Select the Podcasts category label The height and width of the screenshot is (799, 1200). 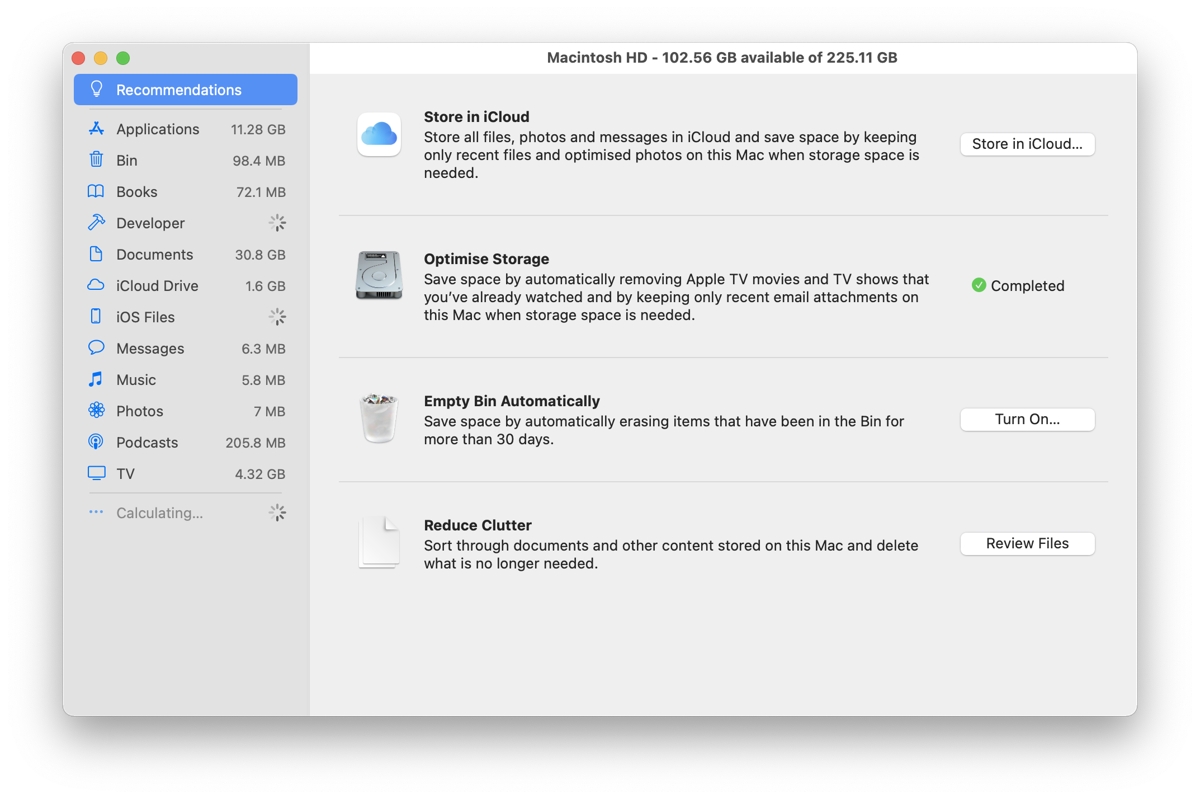click(147, 442)
